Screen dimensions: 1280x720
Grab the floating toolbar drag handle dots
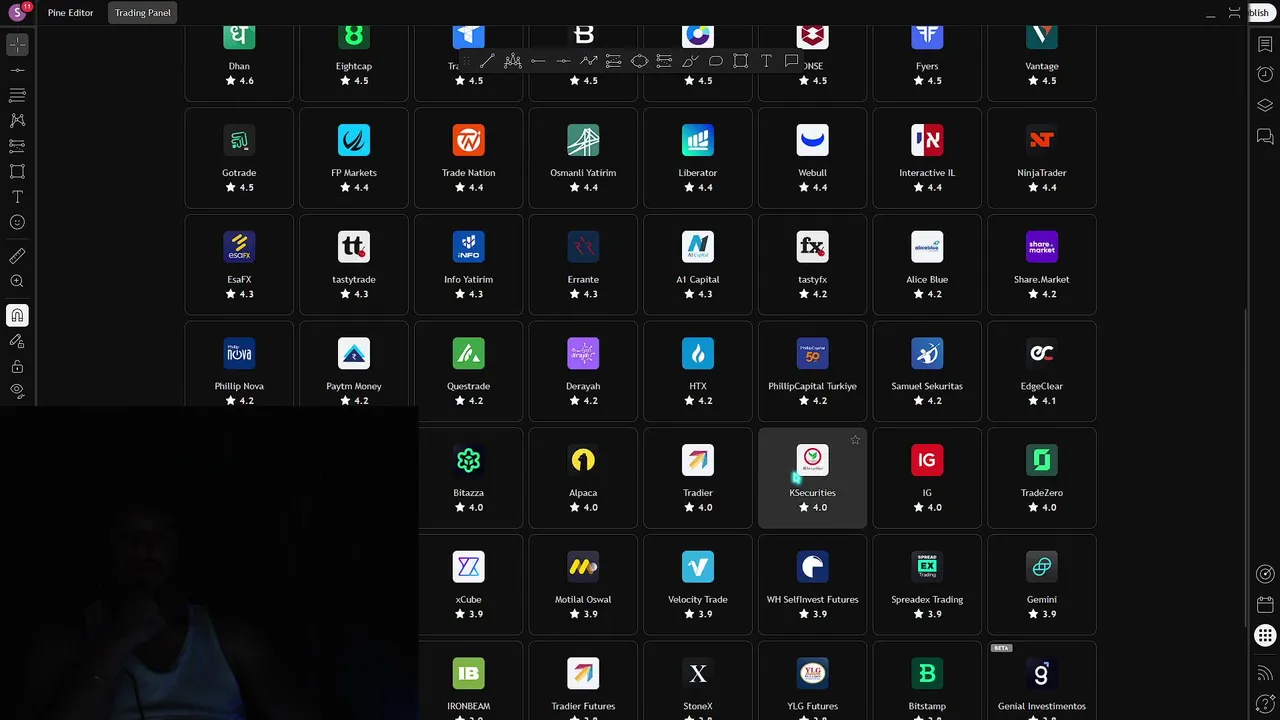click(465, 61)
